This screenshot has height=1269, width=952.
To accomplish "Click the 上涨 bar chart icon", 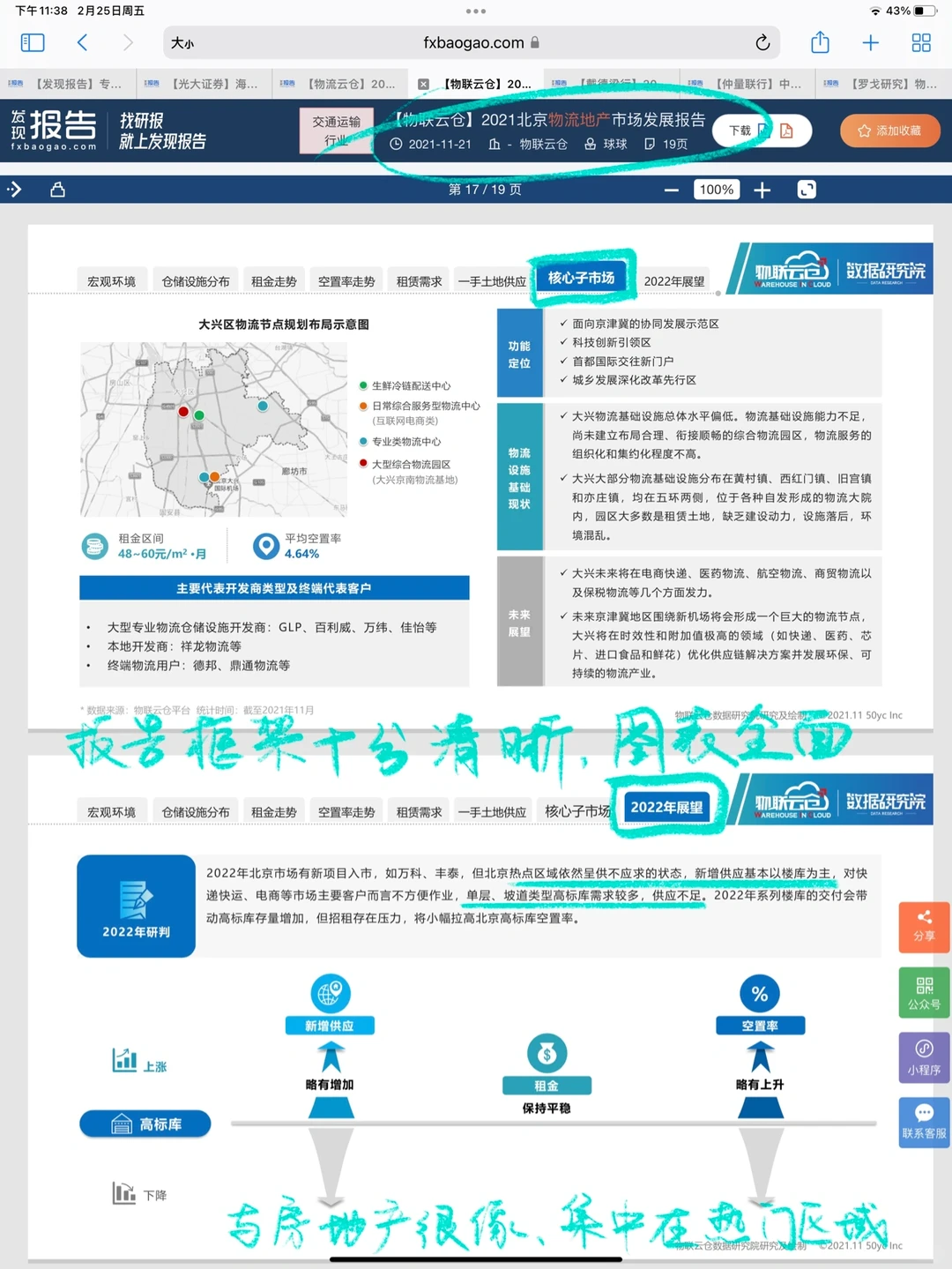I will (124, 1060).
